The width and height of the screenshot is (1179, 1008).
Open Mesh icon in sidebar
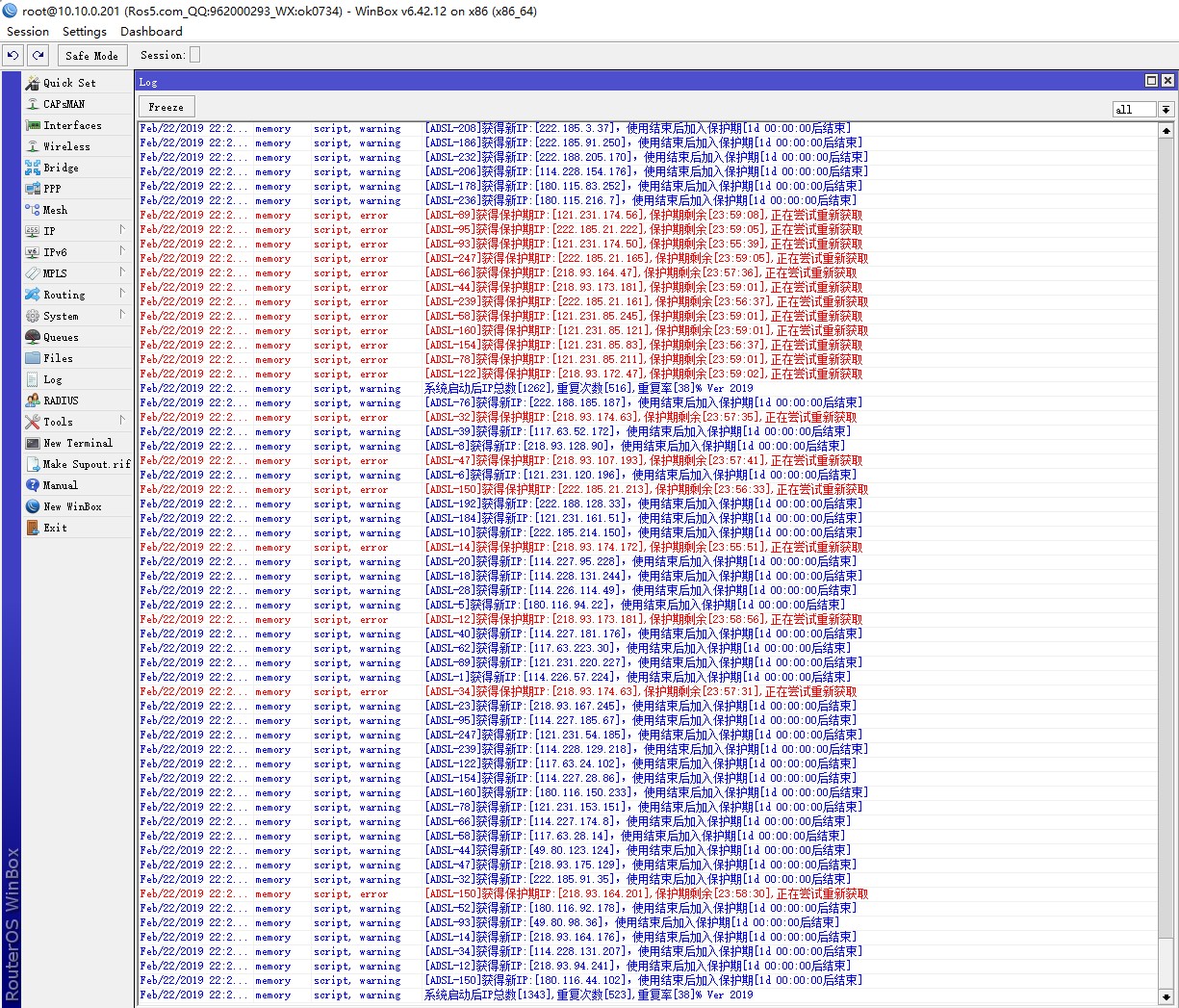point(33,210)
